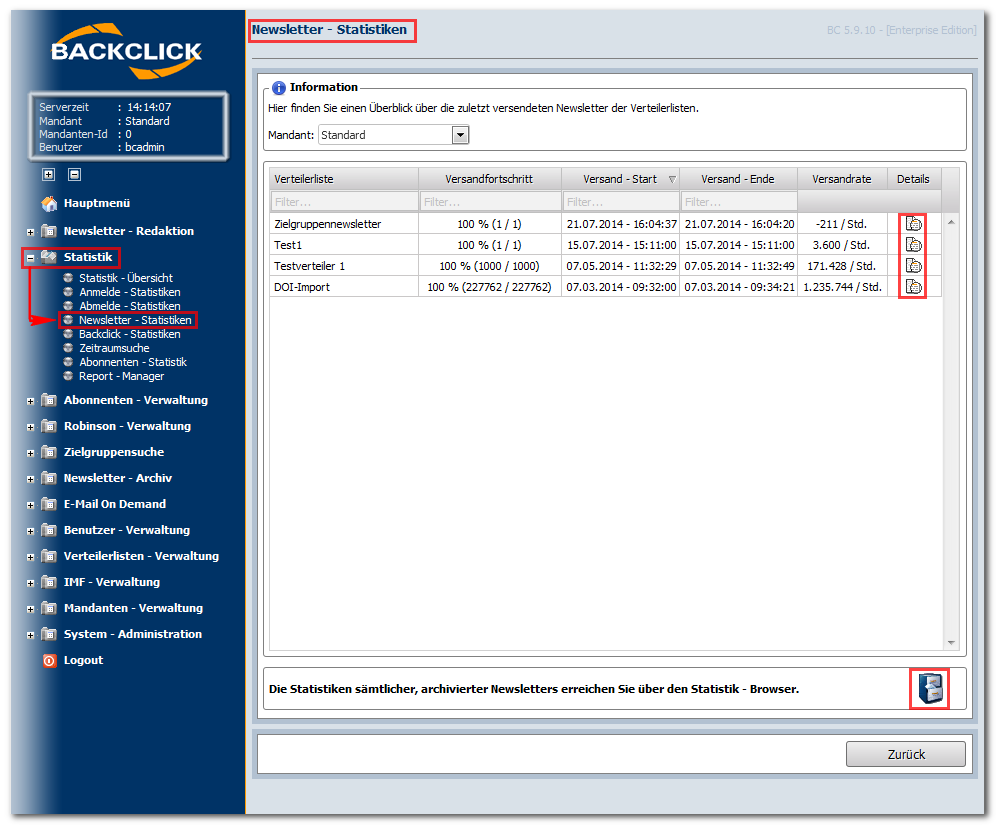The width and height of the screenshot is (996, 825).
Task: Open details for Zielgruppennewsletter row
Action: tap(913, 224)
